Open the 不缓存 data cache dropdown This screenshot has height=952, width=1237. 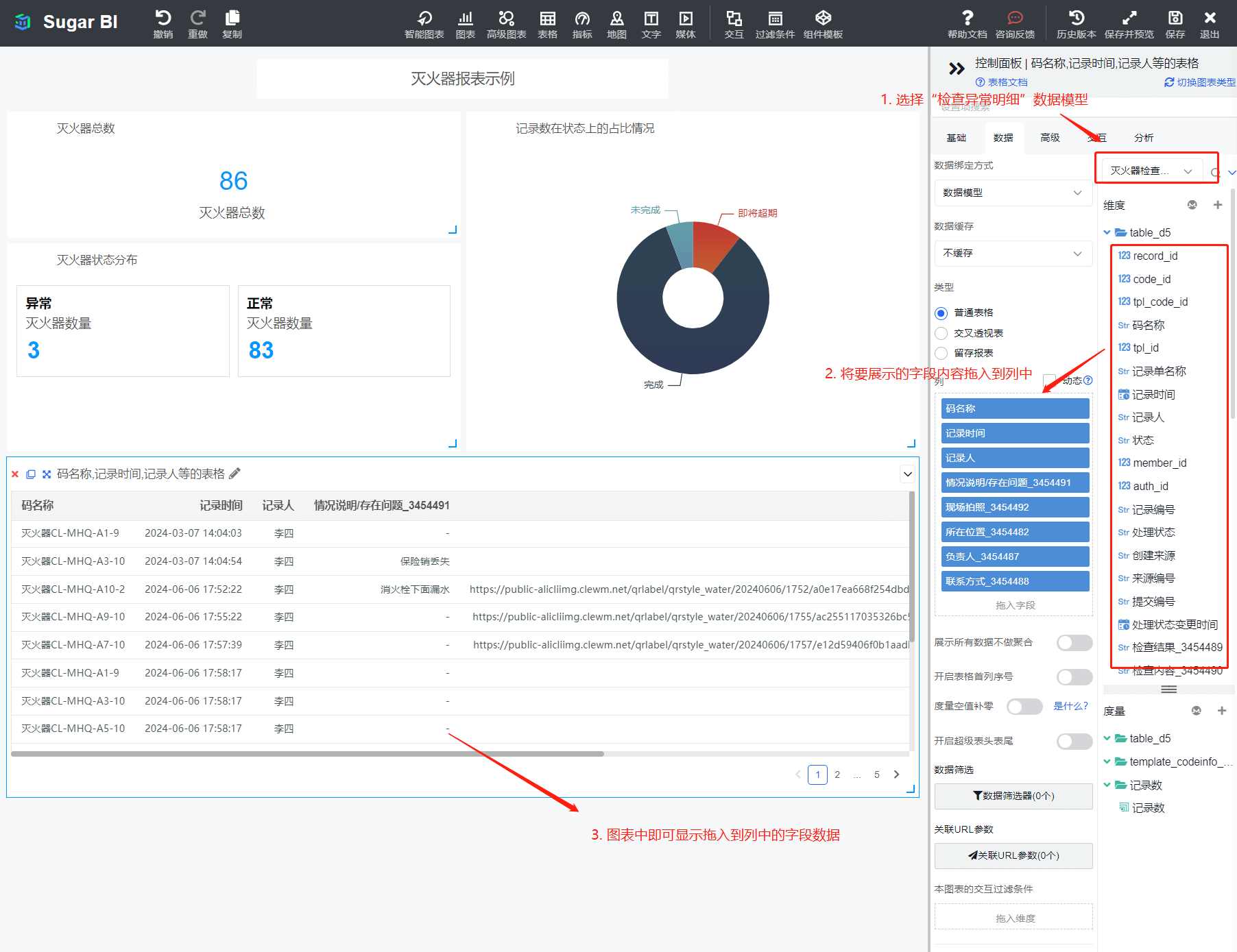pyautogui.click(x=1013, y=254)
